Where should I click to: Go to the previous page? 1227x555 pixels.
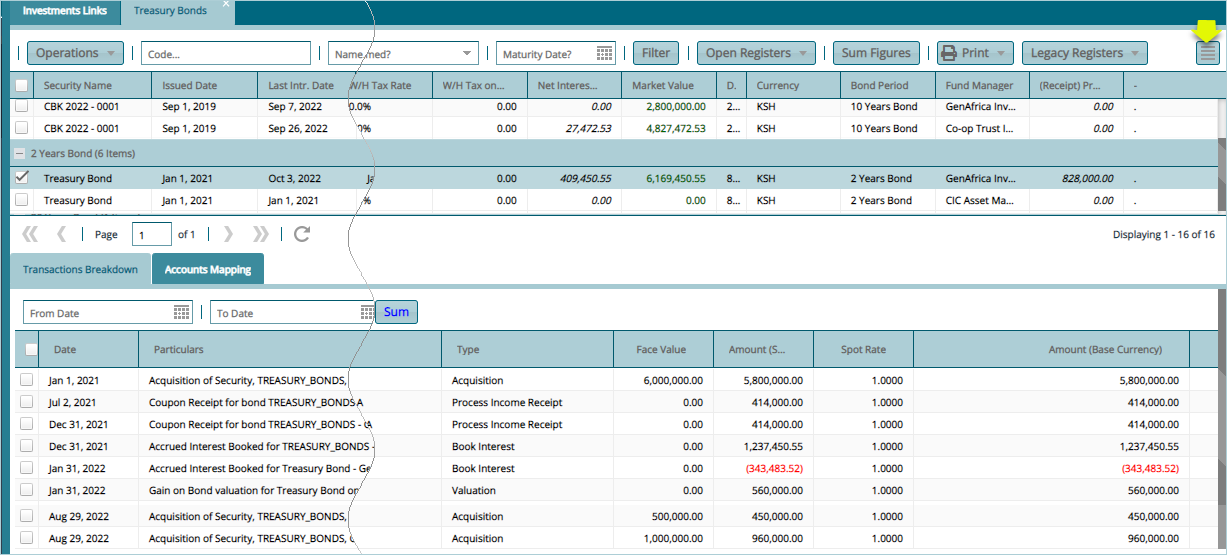coord(62,234)
